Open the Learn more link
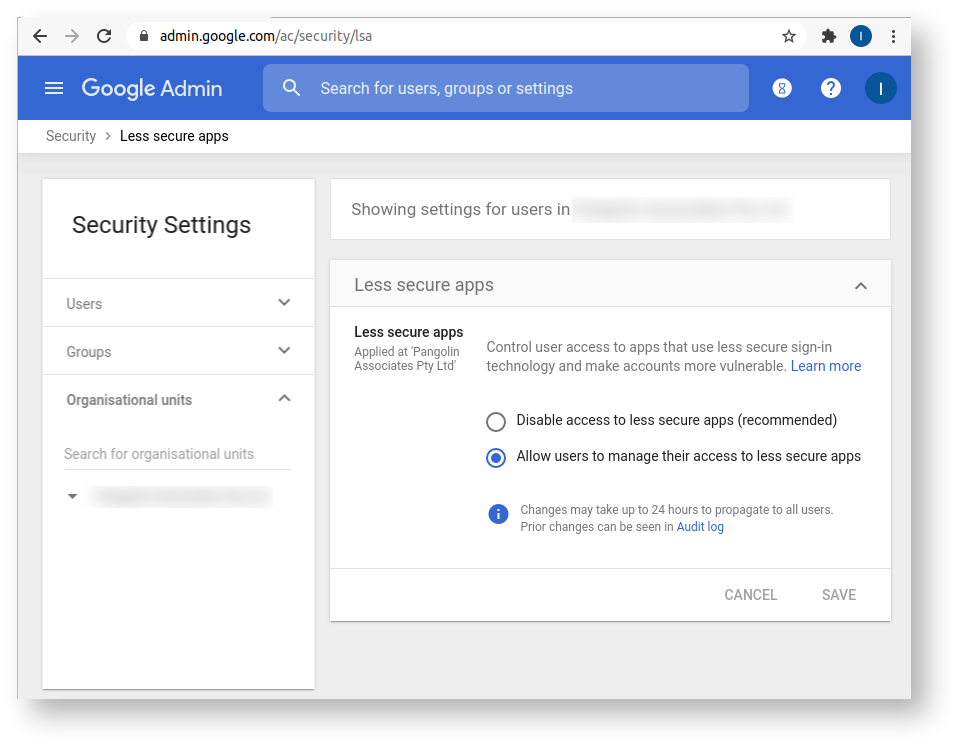The width and height of the screenshot is (959, 747). click(825, 366)
